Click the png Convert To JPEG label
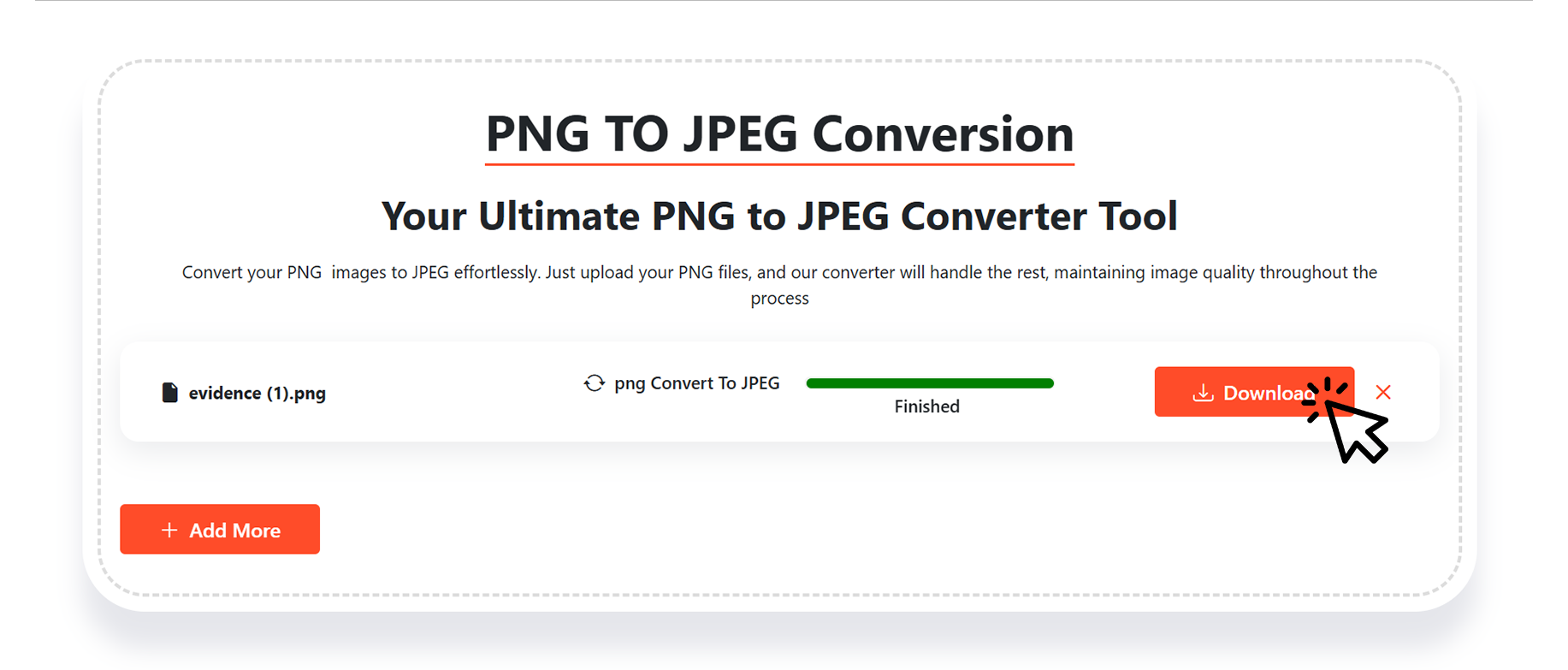 point(697,383)
